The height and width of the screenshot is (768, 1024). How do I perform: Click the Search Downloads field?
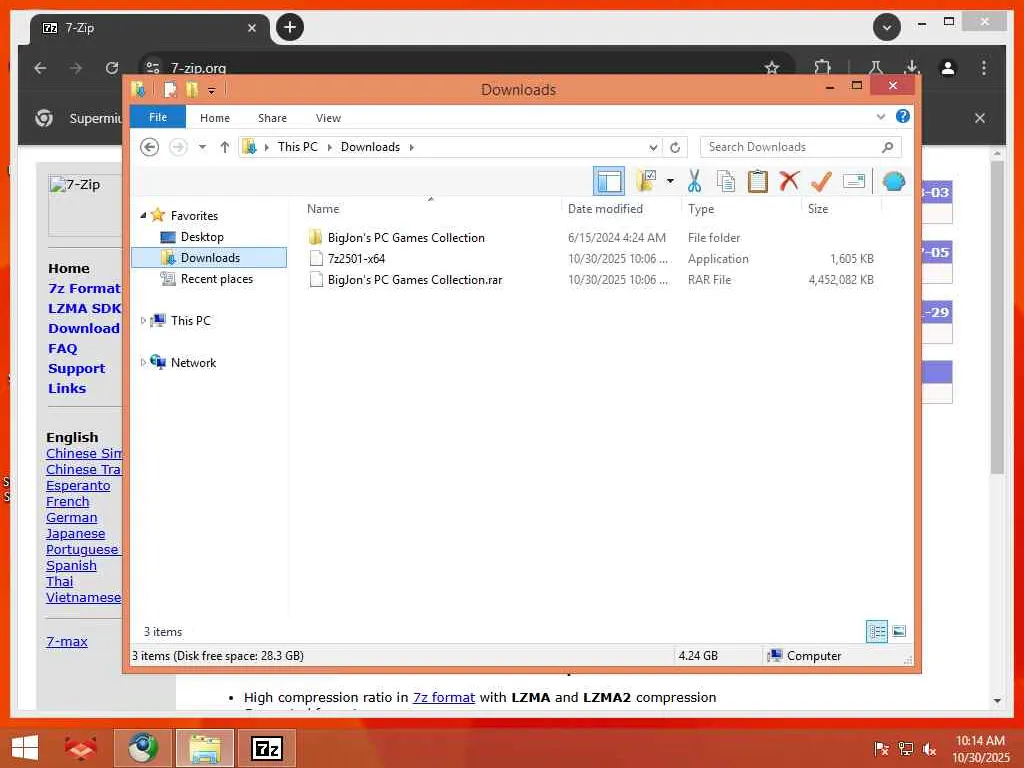pyautogui.click(x=800, y=147)
